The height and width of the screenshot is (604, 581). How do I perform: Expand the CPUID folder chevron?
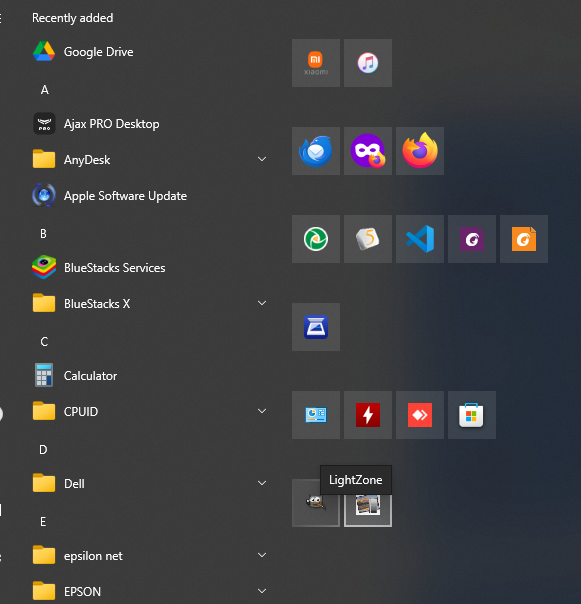pyautogui.click(x=262, y=411)
